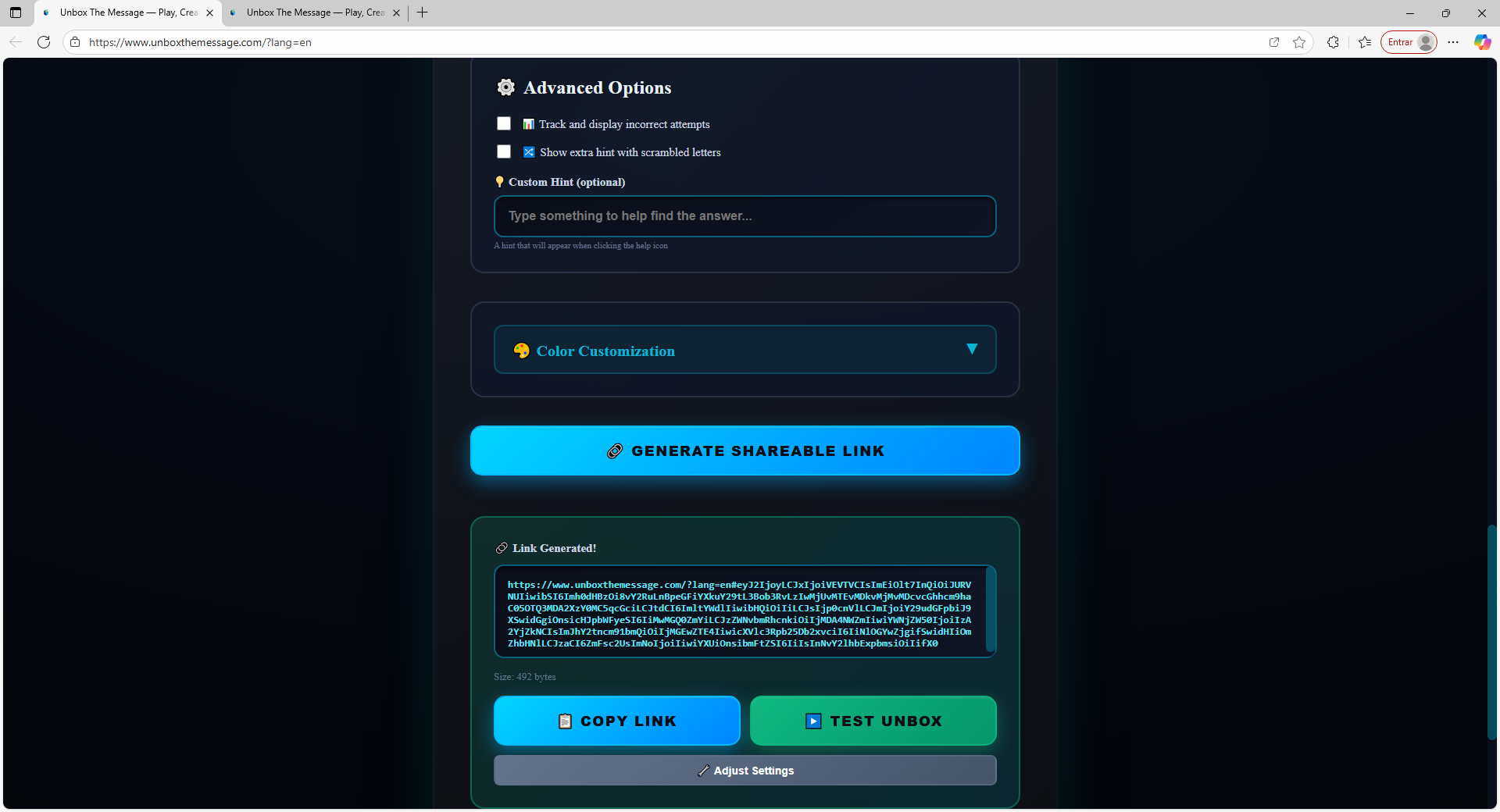Click the gear icon beside Advanced Options
The height and width of the screenshot is (812, 1500).
[505, 87]
